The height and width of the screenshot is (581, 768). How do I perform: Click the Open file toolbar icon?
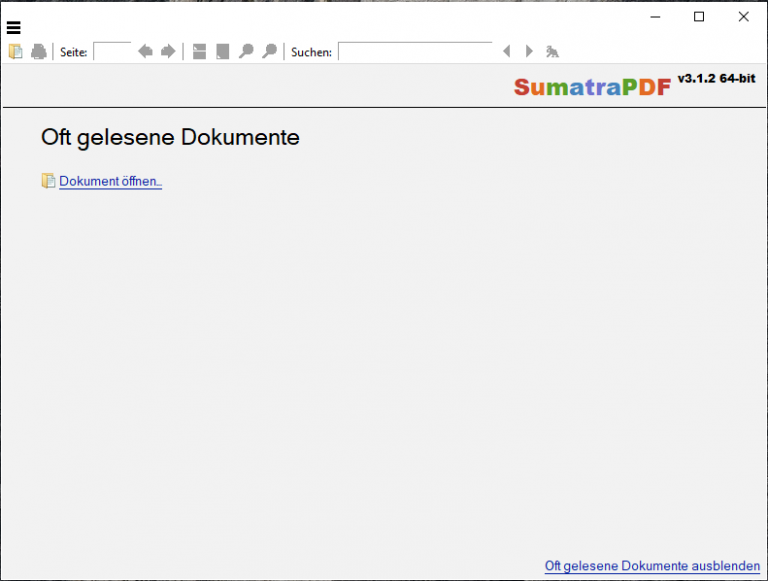(16, 51)
